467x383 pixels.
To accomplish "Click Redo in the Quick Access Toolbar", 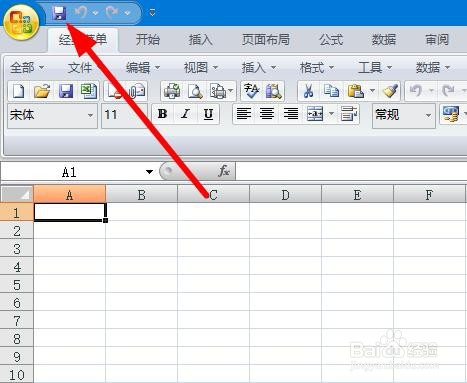I will 112,13.
